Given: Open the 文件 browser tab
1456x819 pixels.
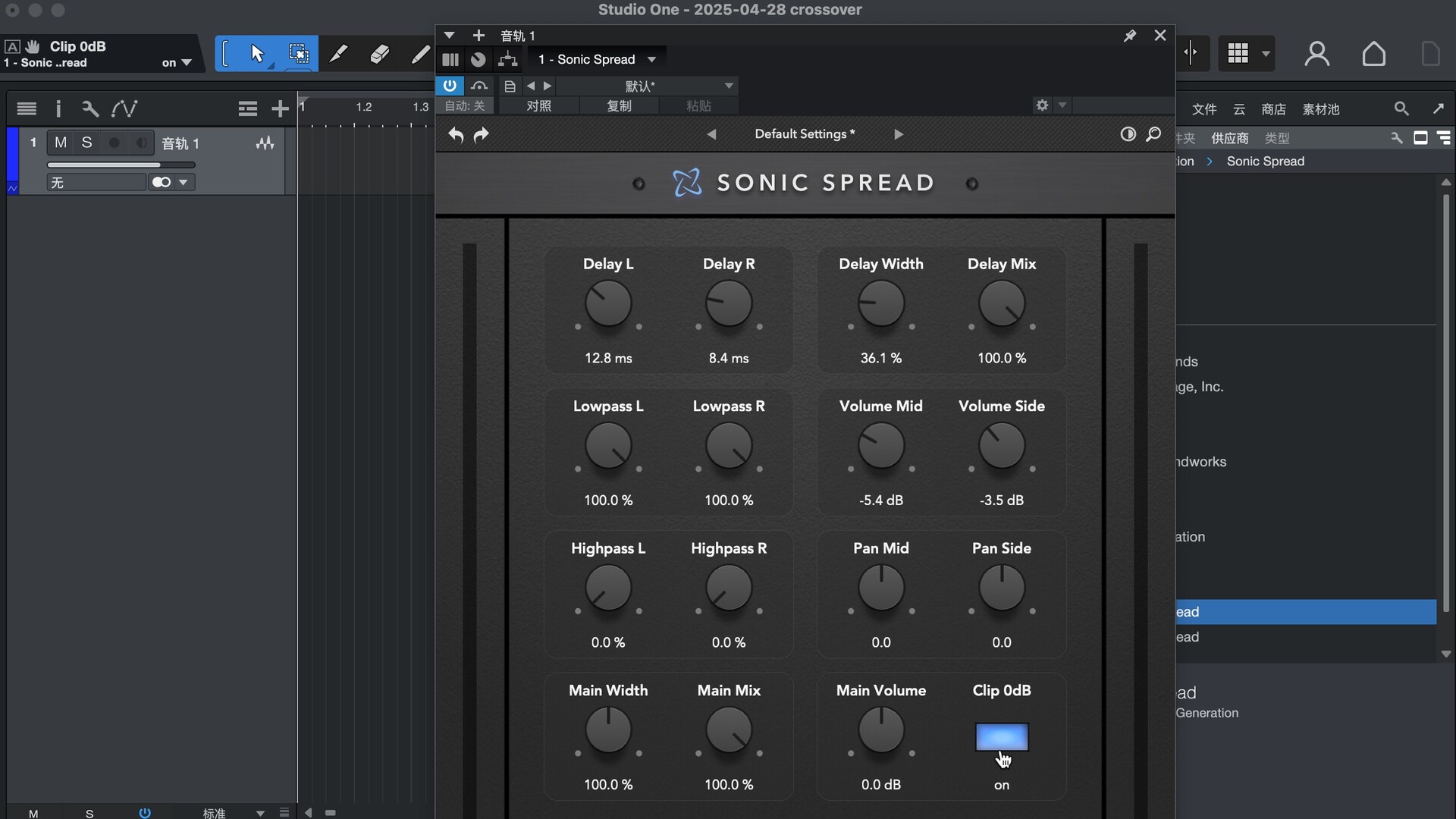Looking at the screenshot, I should (1204, 109).
